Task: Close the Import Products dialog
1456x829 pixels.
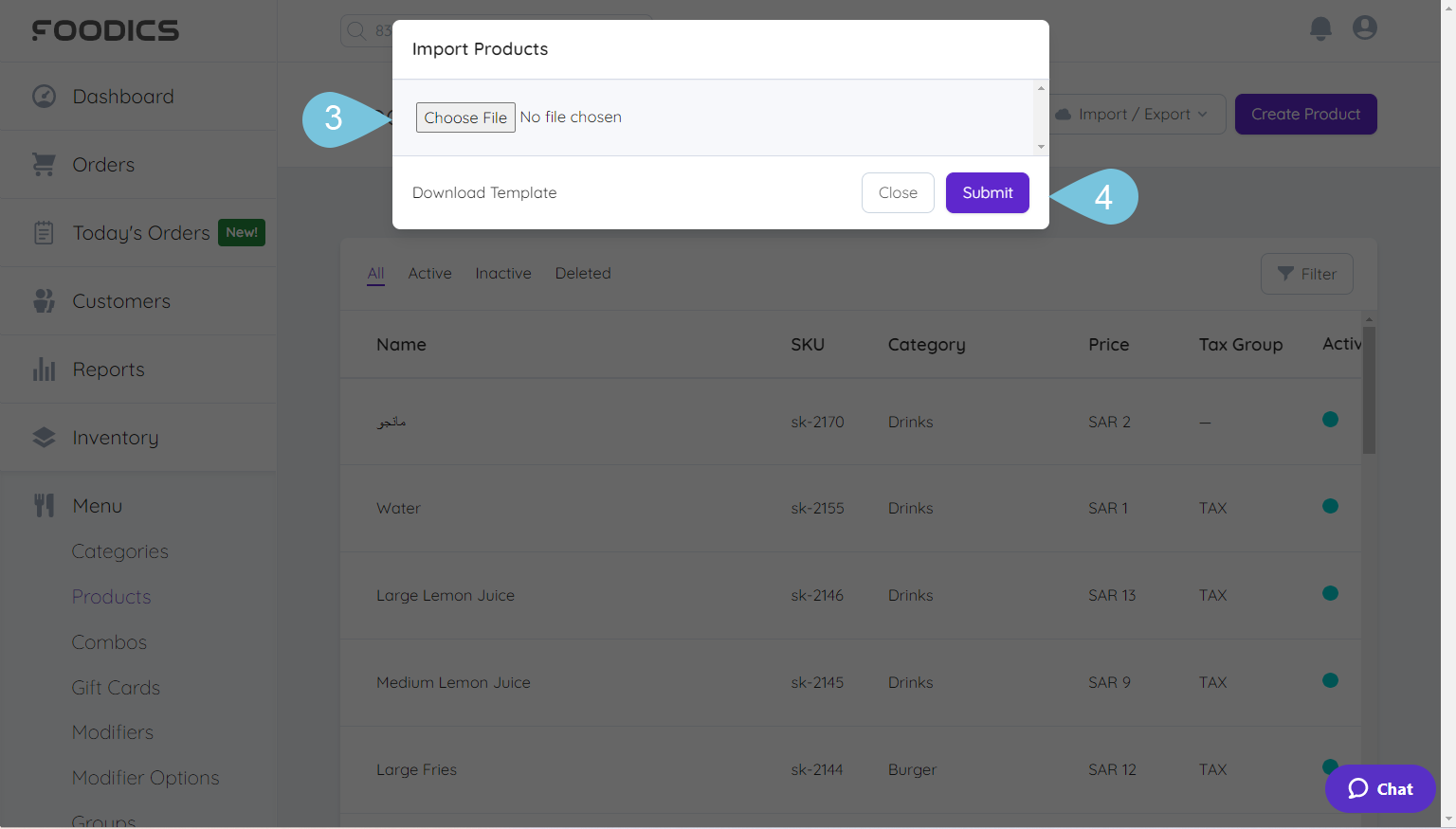Action: pos(898,193)
